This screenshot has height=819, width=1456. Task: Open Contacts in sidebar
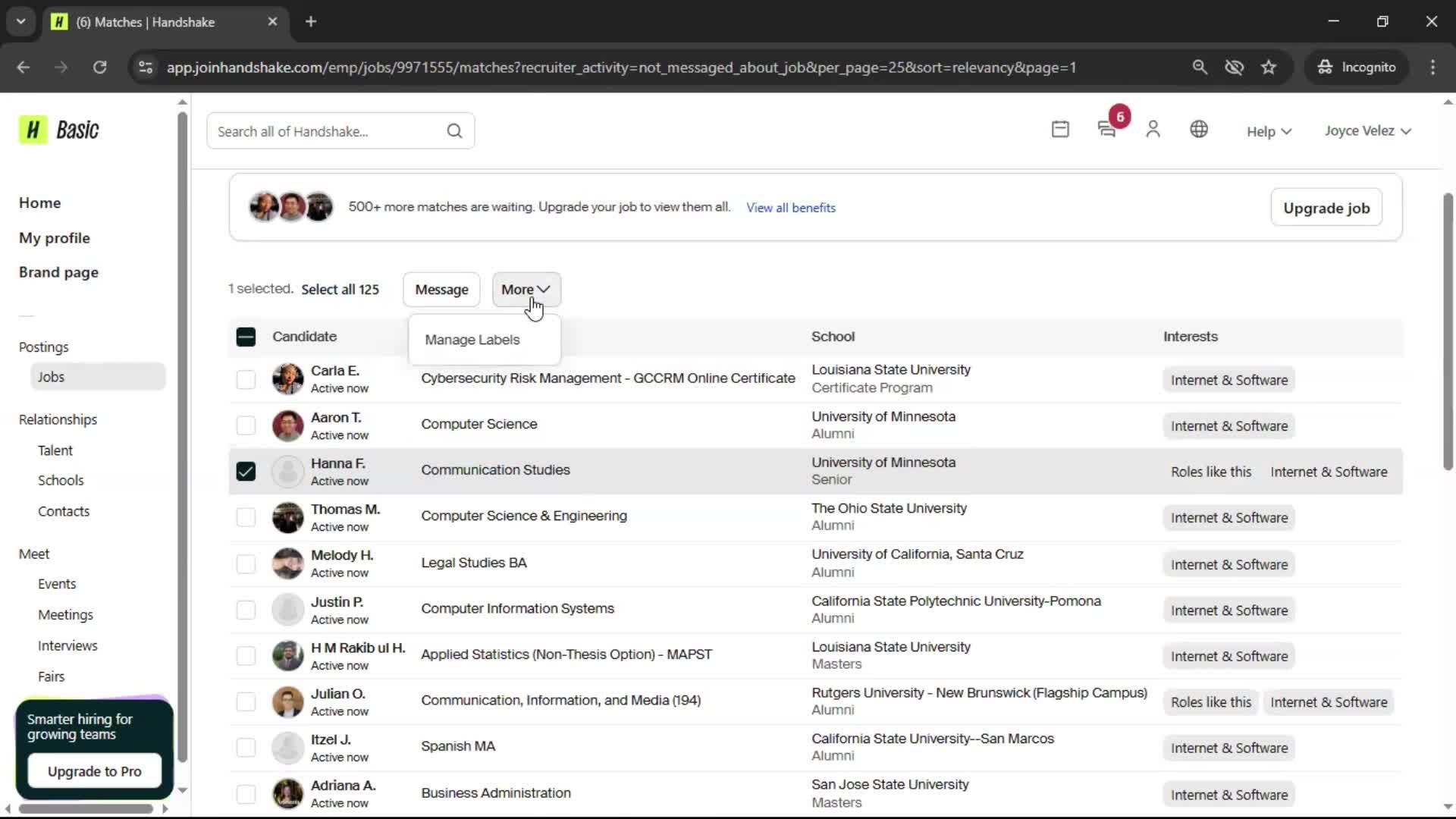[64, 512]
